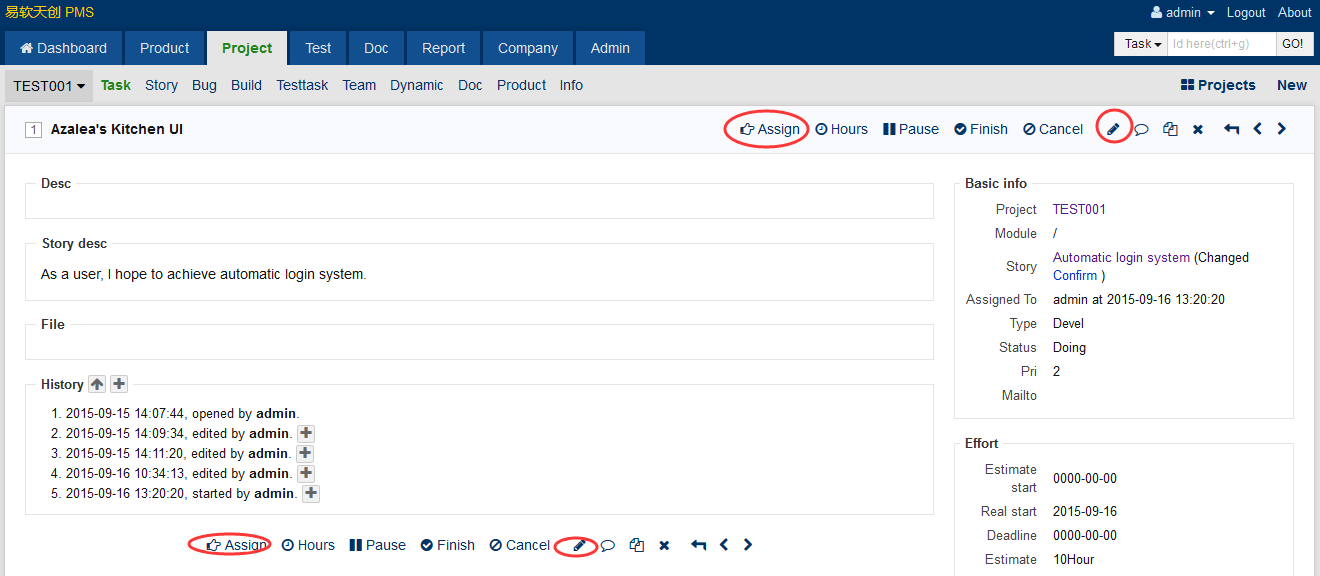Click the pencil edit icon in top toolbar
This screenshot has width=1320, height=576.
pyautogui.click(x=1113, y=129)
